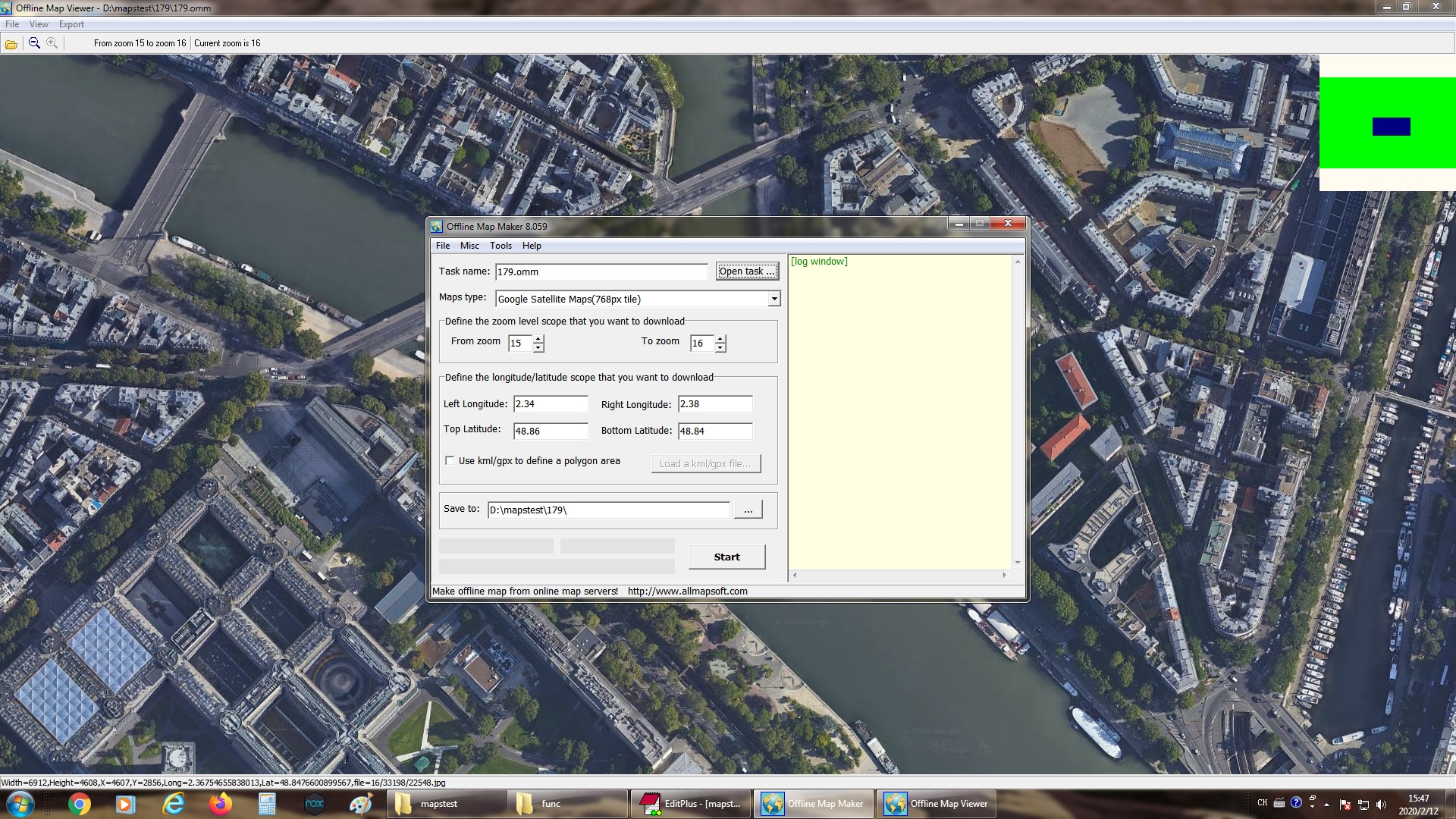Click the To zoom number field

[x=702, y=344]
